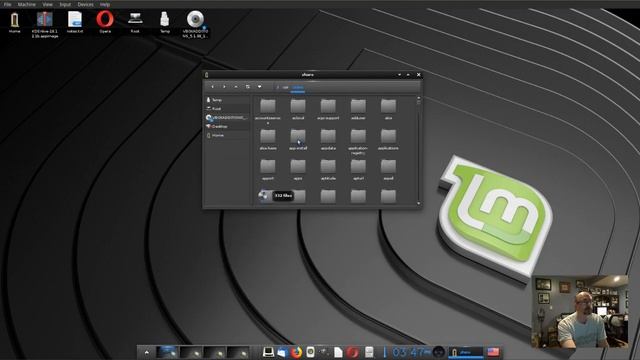Select the applications folder
Viewport: 640px width, 360px height.
(388, 139)
